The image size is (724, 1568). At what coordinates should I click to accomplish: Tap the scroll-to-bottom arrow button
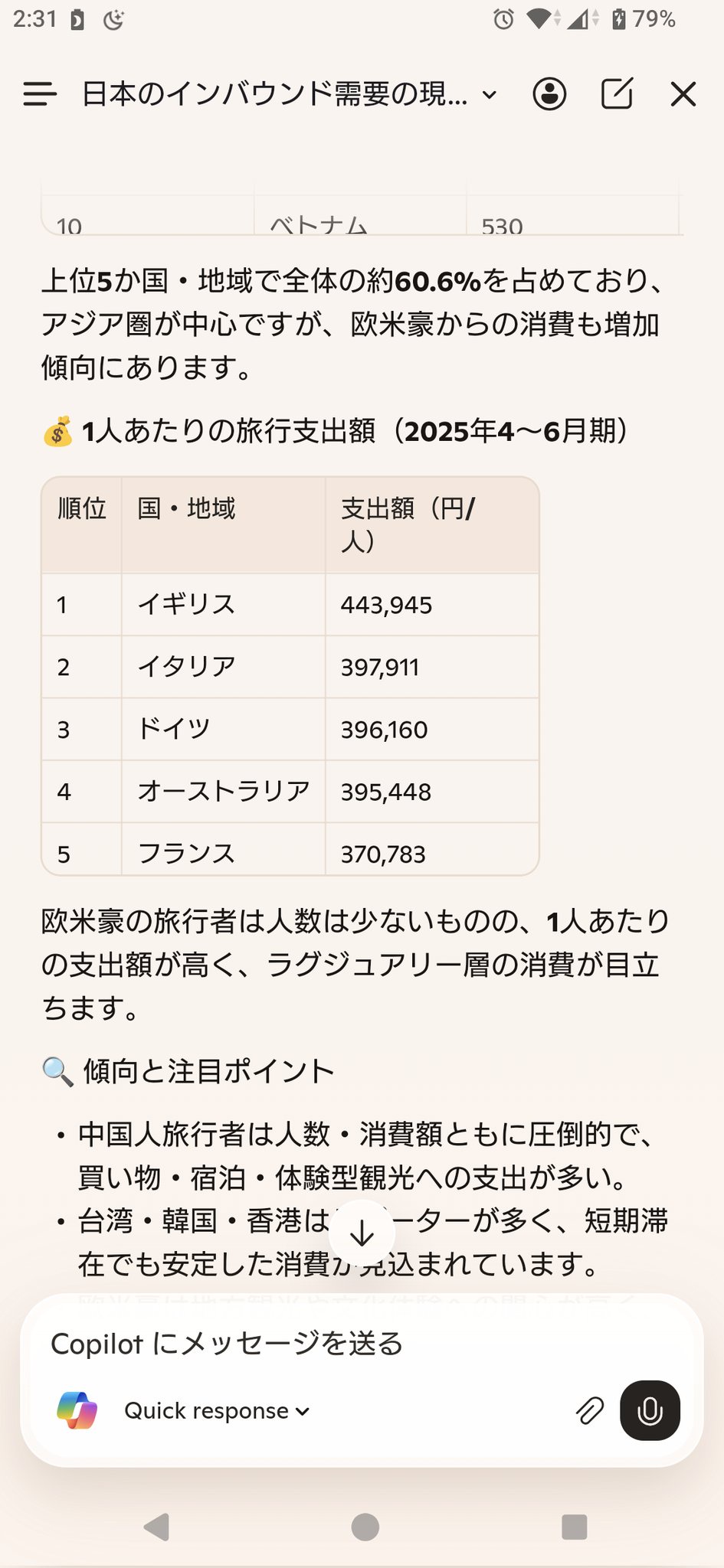click(x=362, y=1233)
